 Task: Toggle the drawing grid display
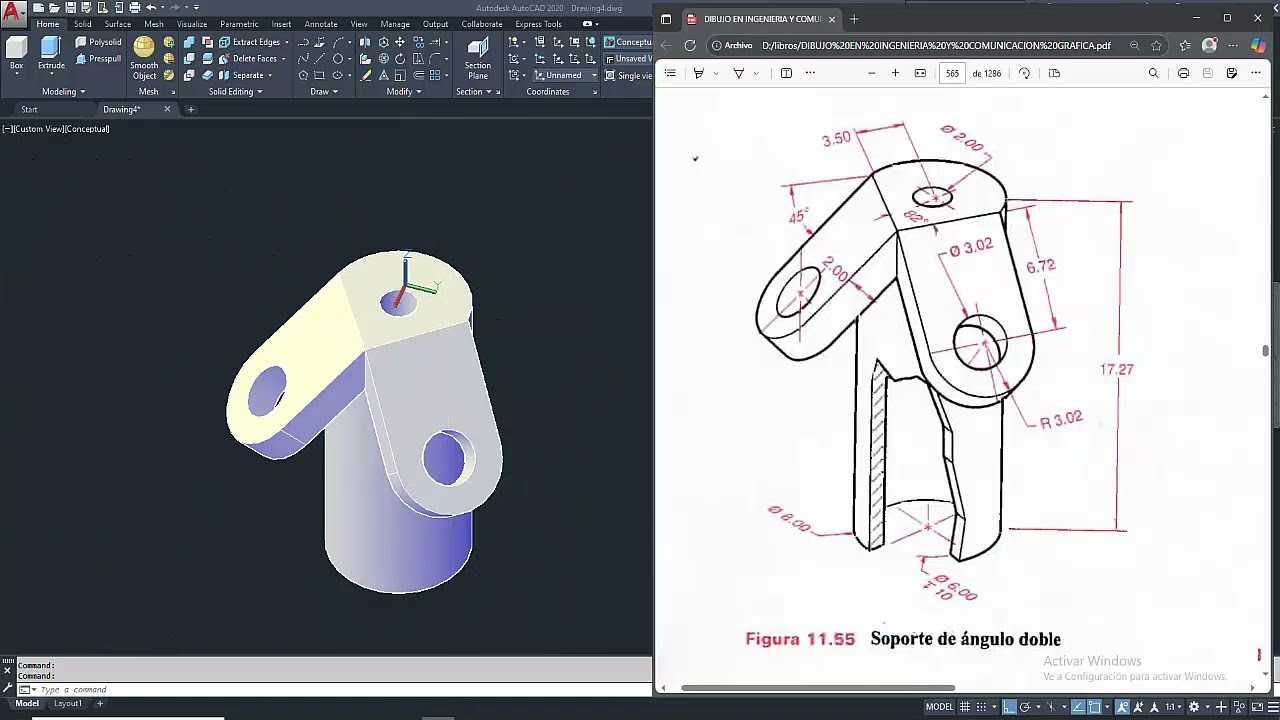(x=966, y=707)
